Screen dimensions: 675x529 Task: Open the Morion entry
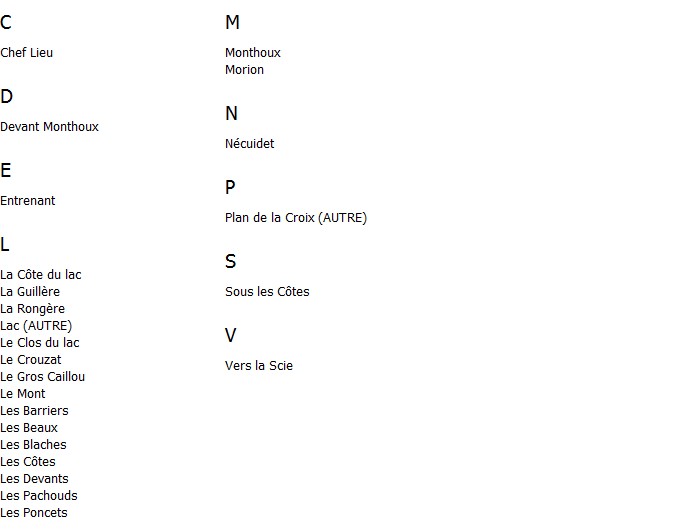pyautogui.click(x=245, y=70)
